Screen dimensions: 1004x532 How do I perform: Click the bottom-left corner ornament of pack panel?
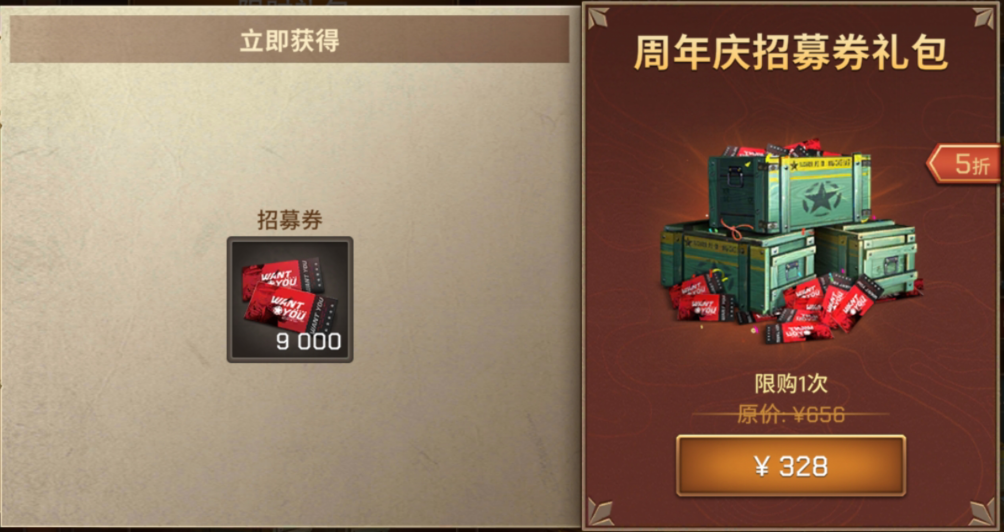599,513
